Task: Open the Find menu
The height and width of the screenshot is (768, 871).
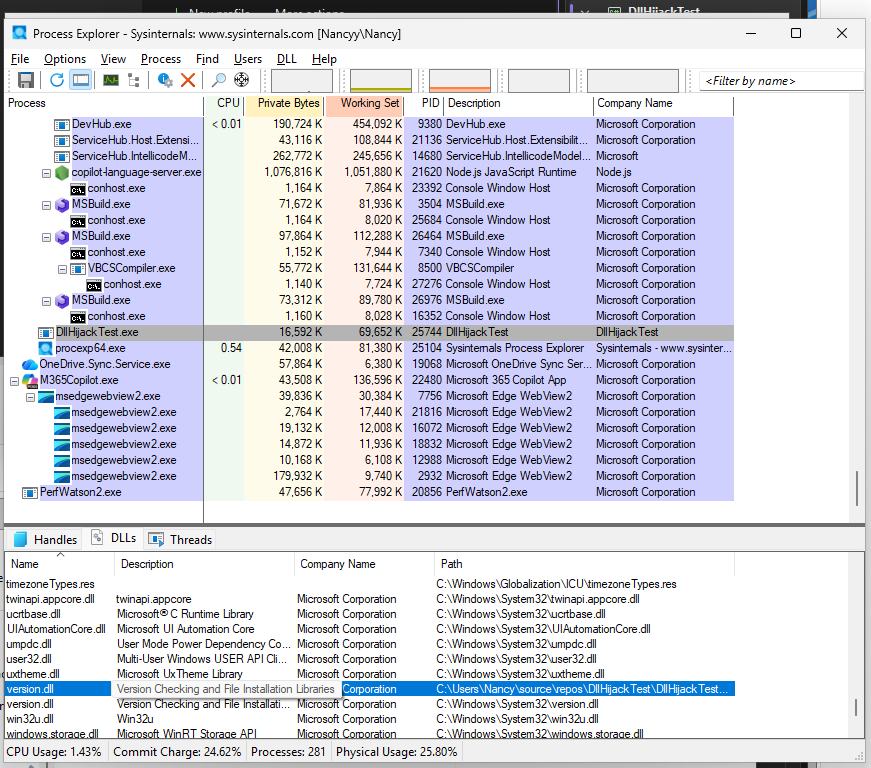Action: coord(207,59)
